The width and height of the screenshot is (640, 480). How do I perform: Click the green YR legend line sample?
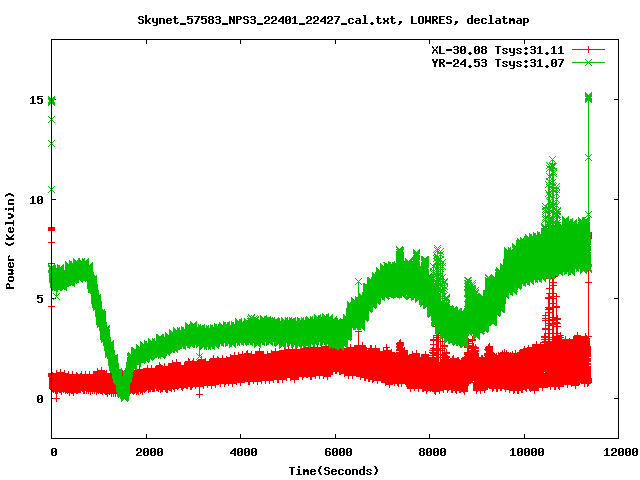pos(588,62)
